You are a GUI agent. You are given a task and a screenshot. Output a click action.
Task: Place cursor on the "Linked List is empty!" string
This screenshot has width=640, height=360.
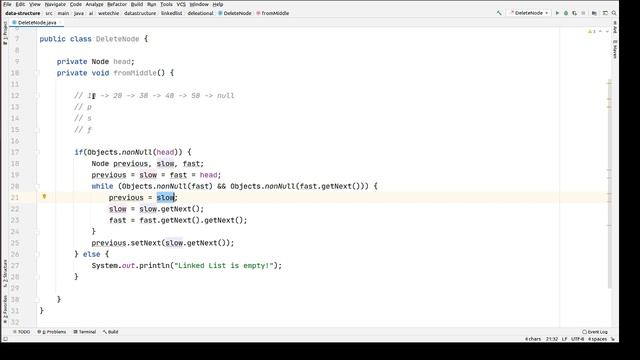[x=223, y=266]
